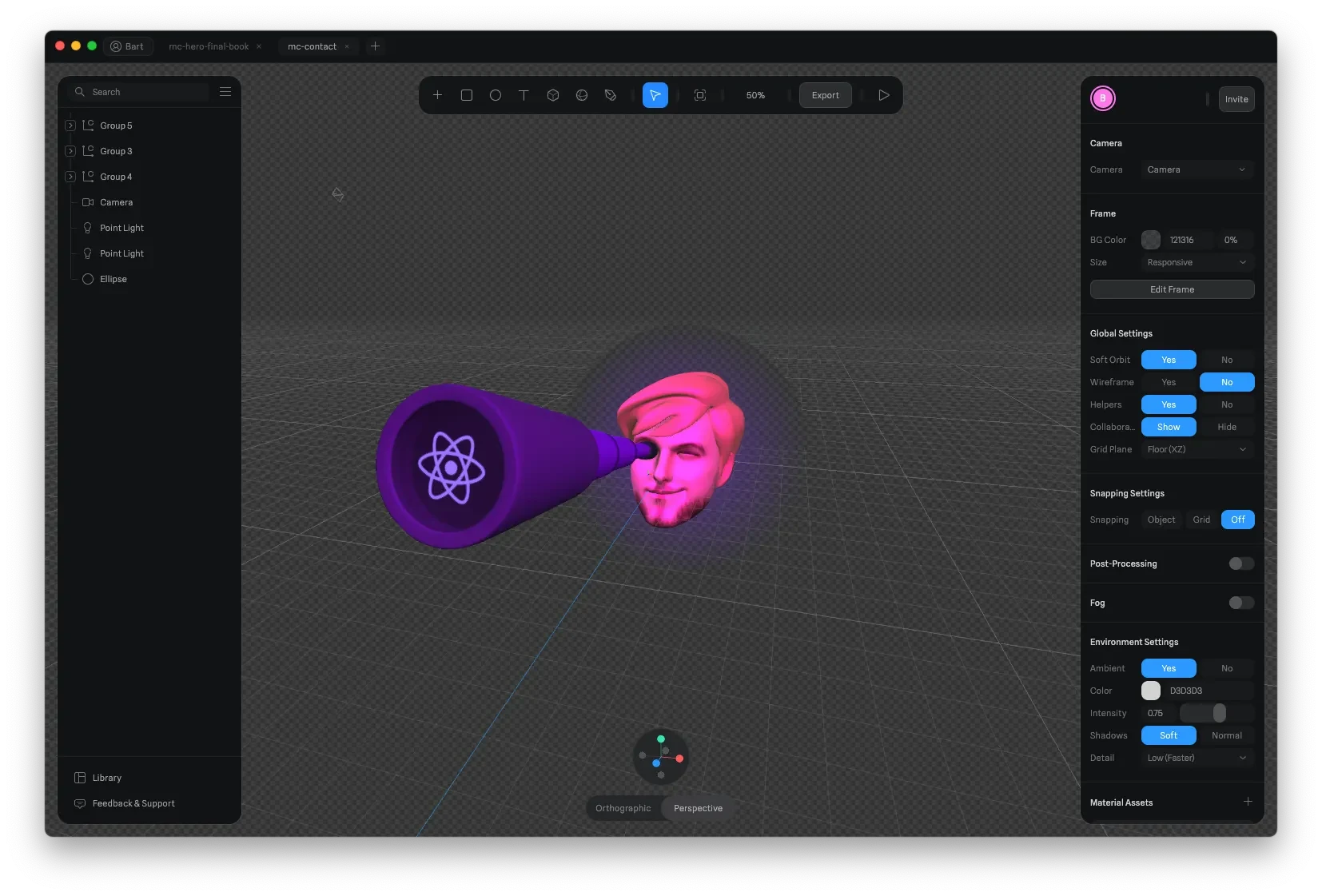Open the Grid Plane Floor (XZ) dropdown
Image resolution: width=1322 pixels, height=896 pixels.
(1197, 449)
